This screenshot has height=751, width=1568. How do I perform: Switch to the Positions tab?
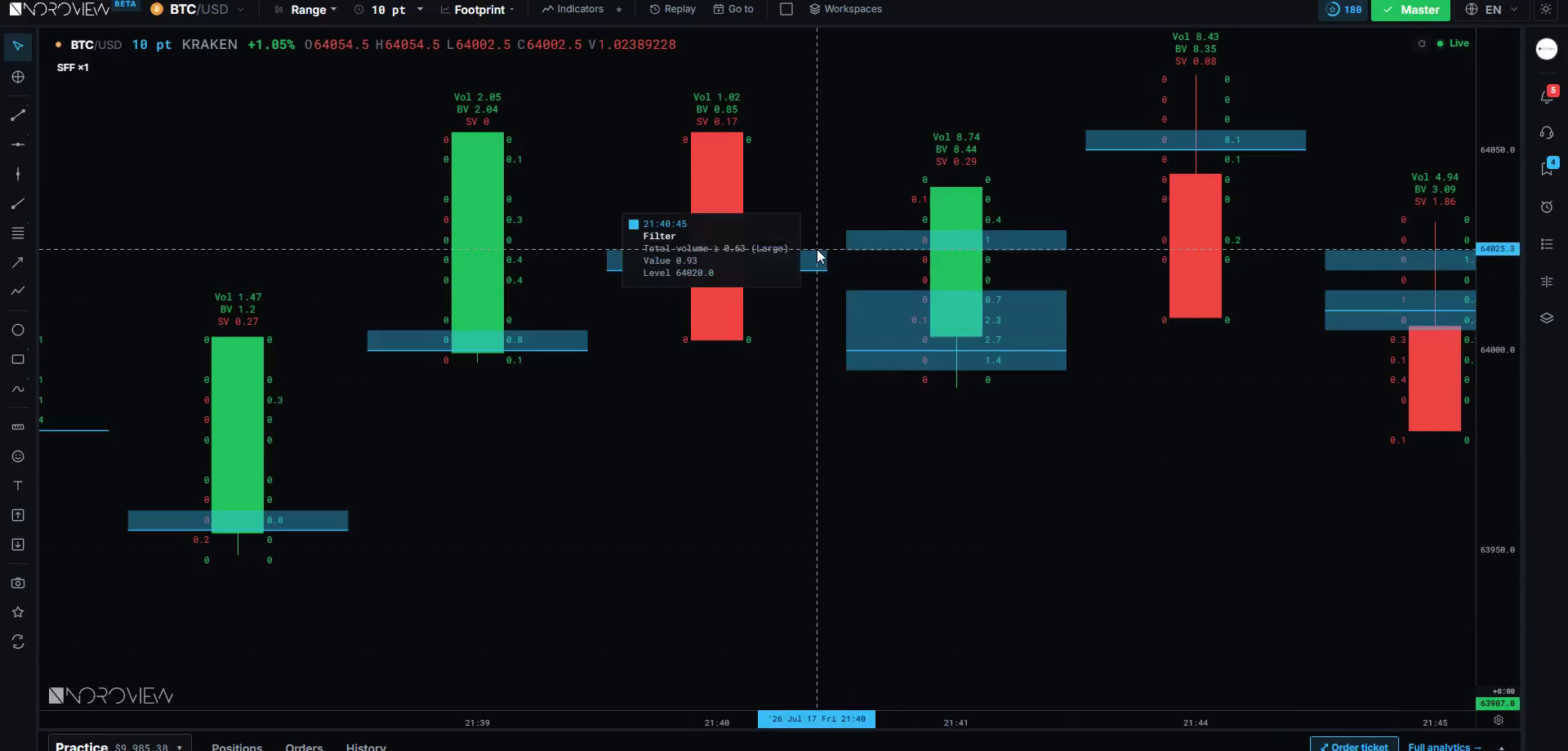pos(237,746)
